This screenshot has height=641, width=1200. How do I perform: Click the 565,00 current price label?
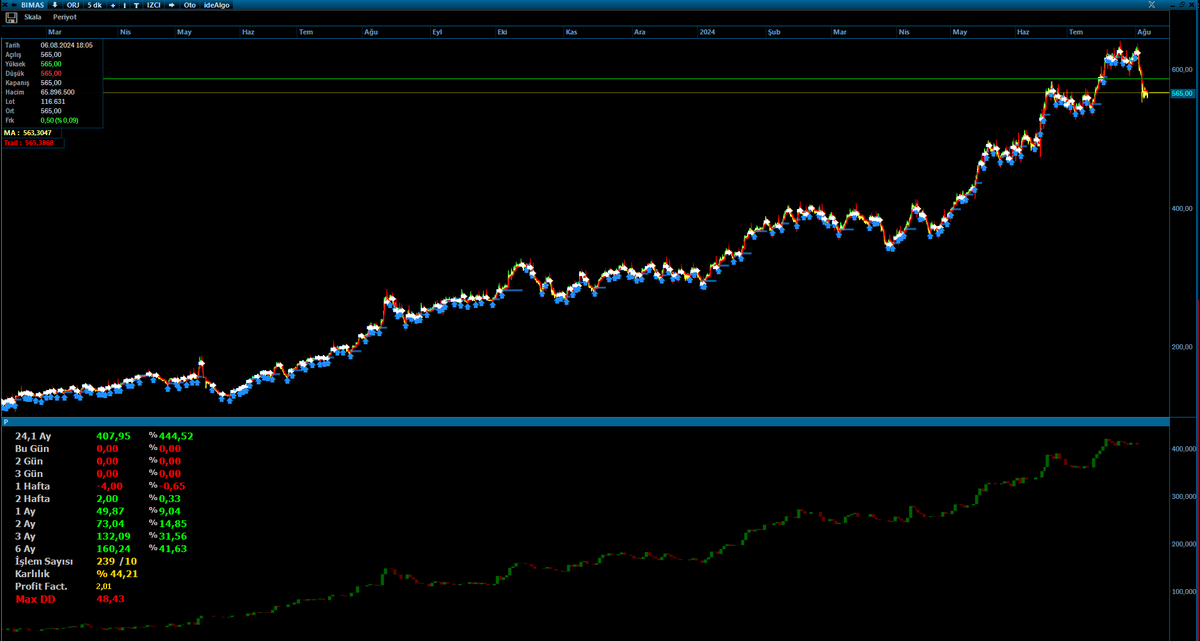pos(1182,93)
